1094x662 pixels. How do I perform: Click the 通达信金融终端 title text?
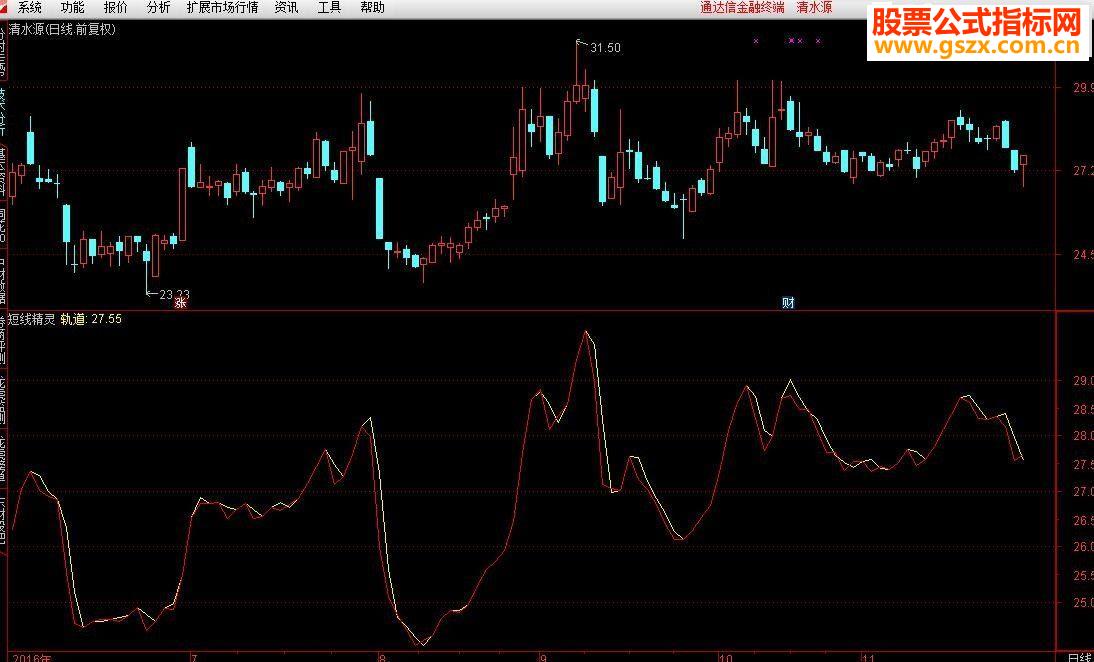click(742, 8)
